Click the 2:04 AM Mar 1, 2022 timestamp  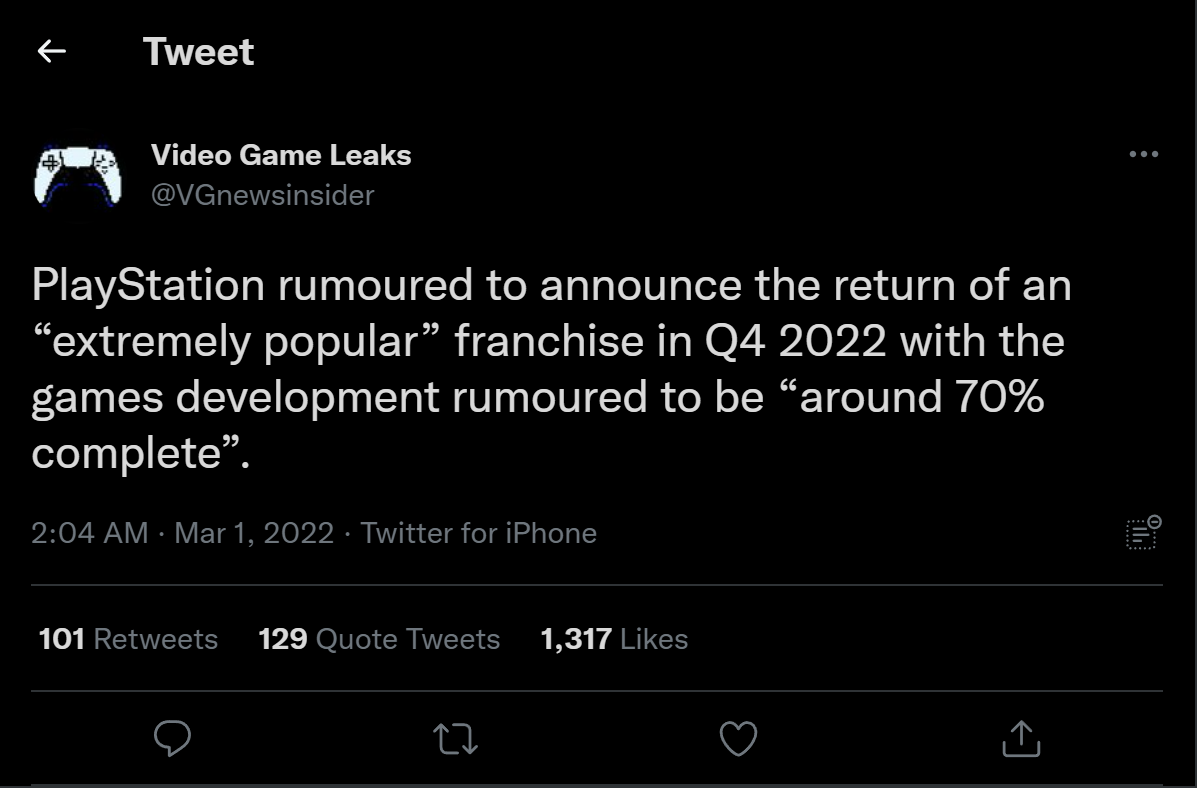[182, 533]
